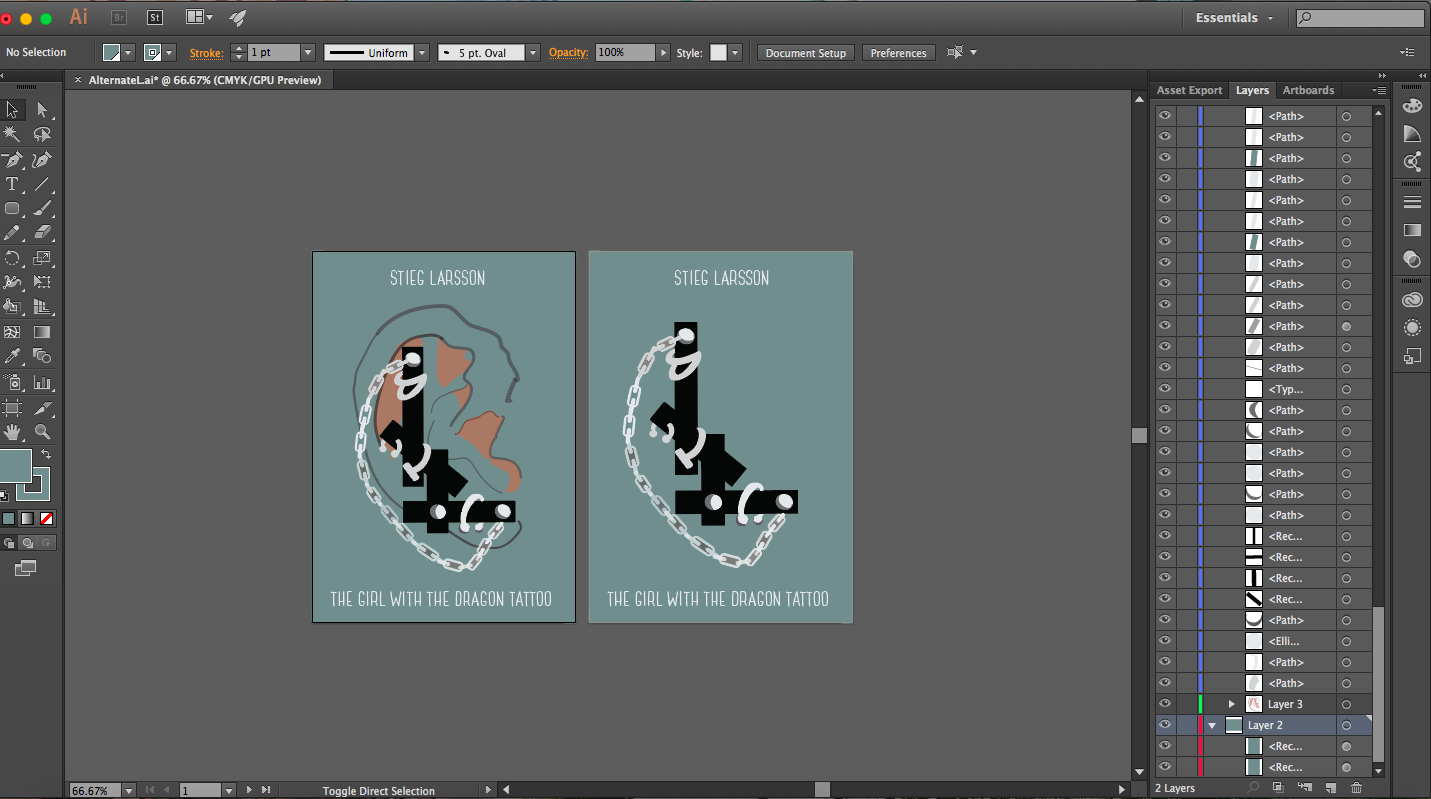Open Creative Cloud Libraries panel icon

(x=1412, y=299)
